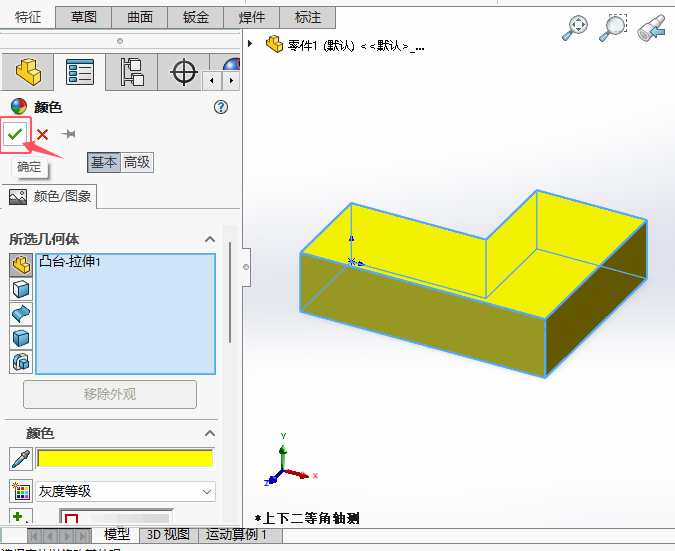Switch to 基本 mode
The width and height of the screenshot is (675, 551).
104,162
